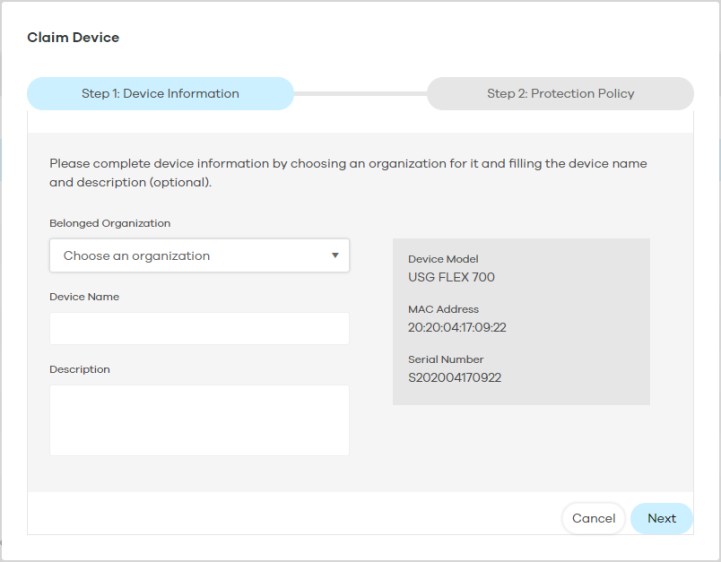The image size is (721, 562).
Task: Click the Next button
Action: coord(661,518)
